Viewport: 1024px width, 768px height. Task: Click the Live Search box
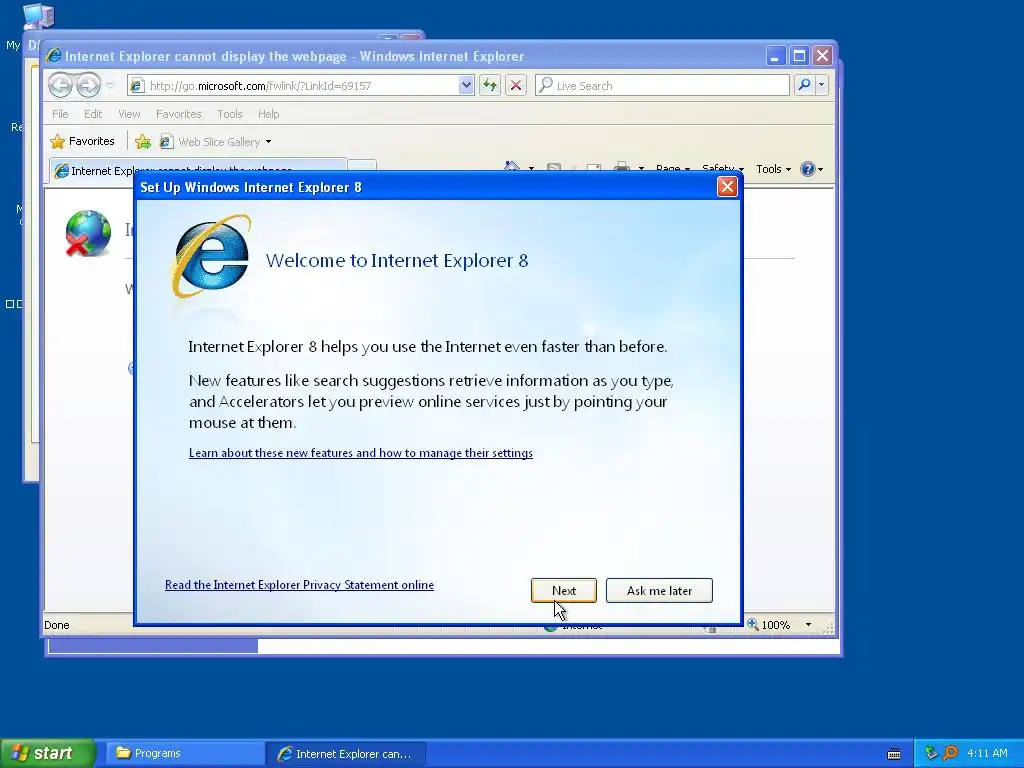tap(662, 86)
